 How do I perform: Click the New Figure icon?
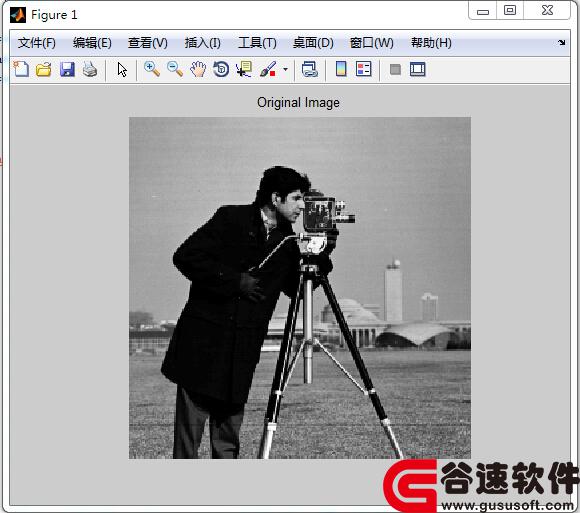21,69
